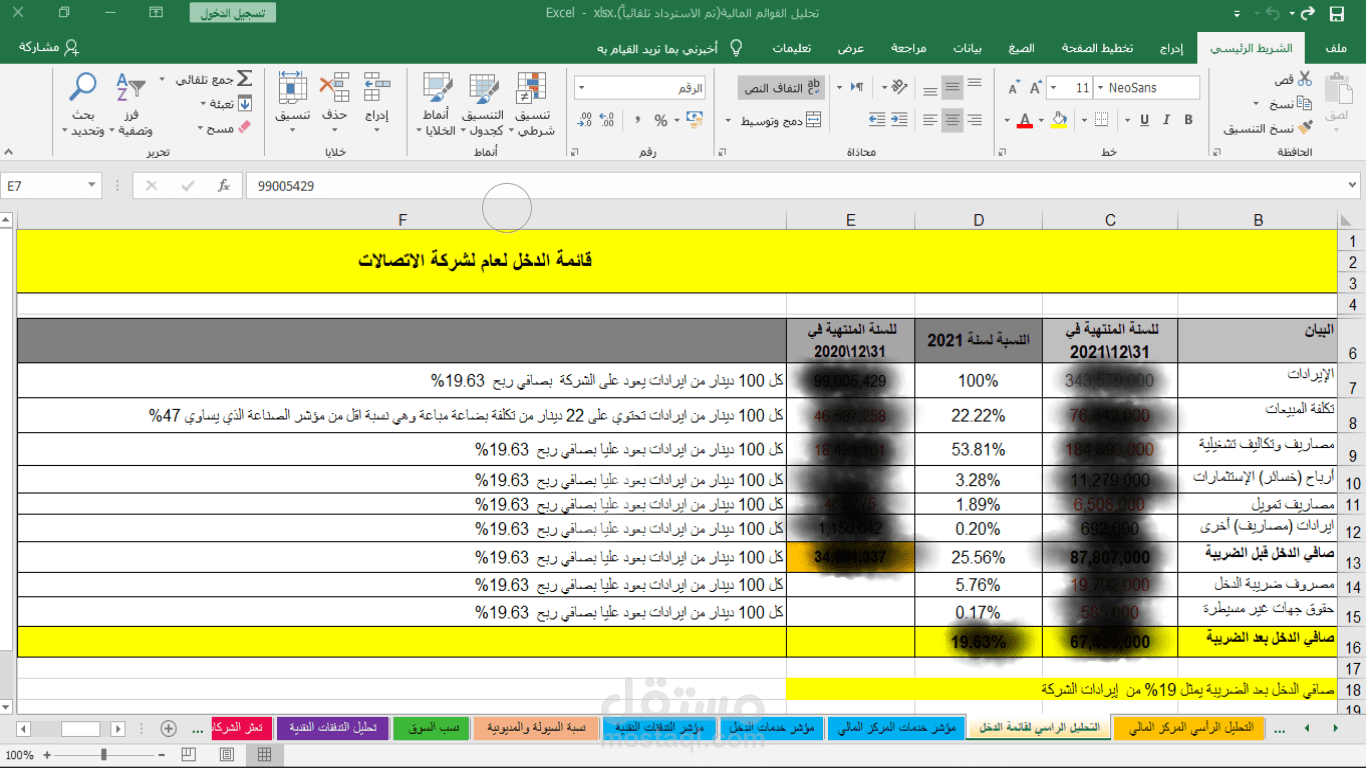This screenshot has height=768, width=1366.
Task: Open the Data (بيانات) tab
Action: click(967, 48)
